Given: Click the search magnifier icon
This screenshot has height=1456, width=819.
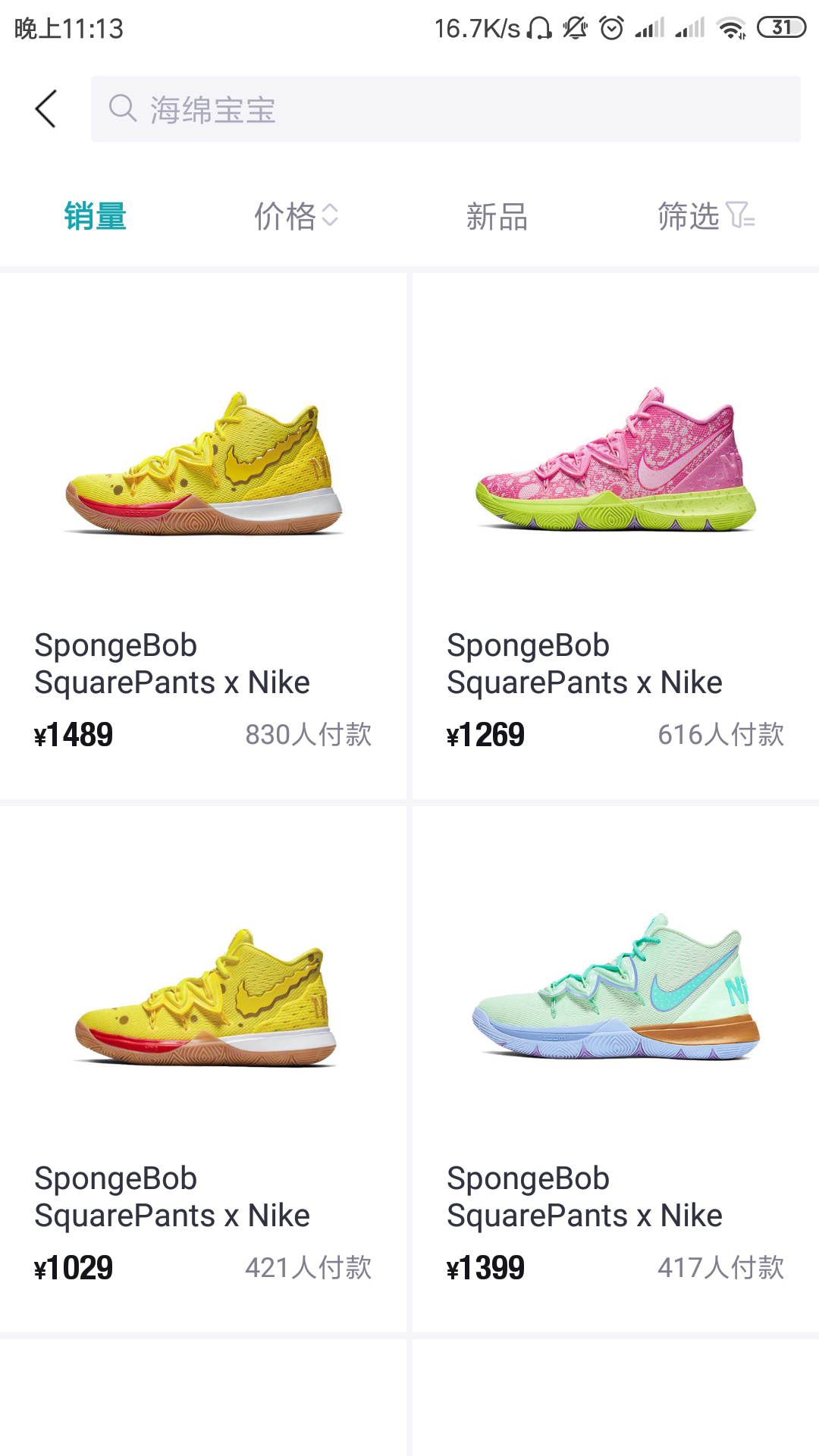Looking at the screenshot, I should pyautogui.click(x=122, y=108).
